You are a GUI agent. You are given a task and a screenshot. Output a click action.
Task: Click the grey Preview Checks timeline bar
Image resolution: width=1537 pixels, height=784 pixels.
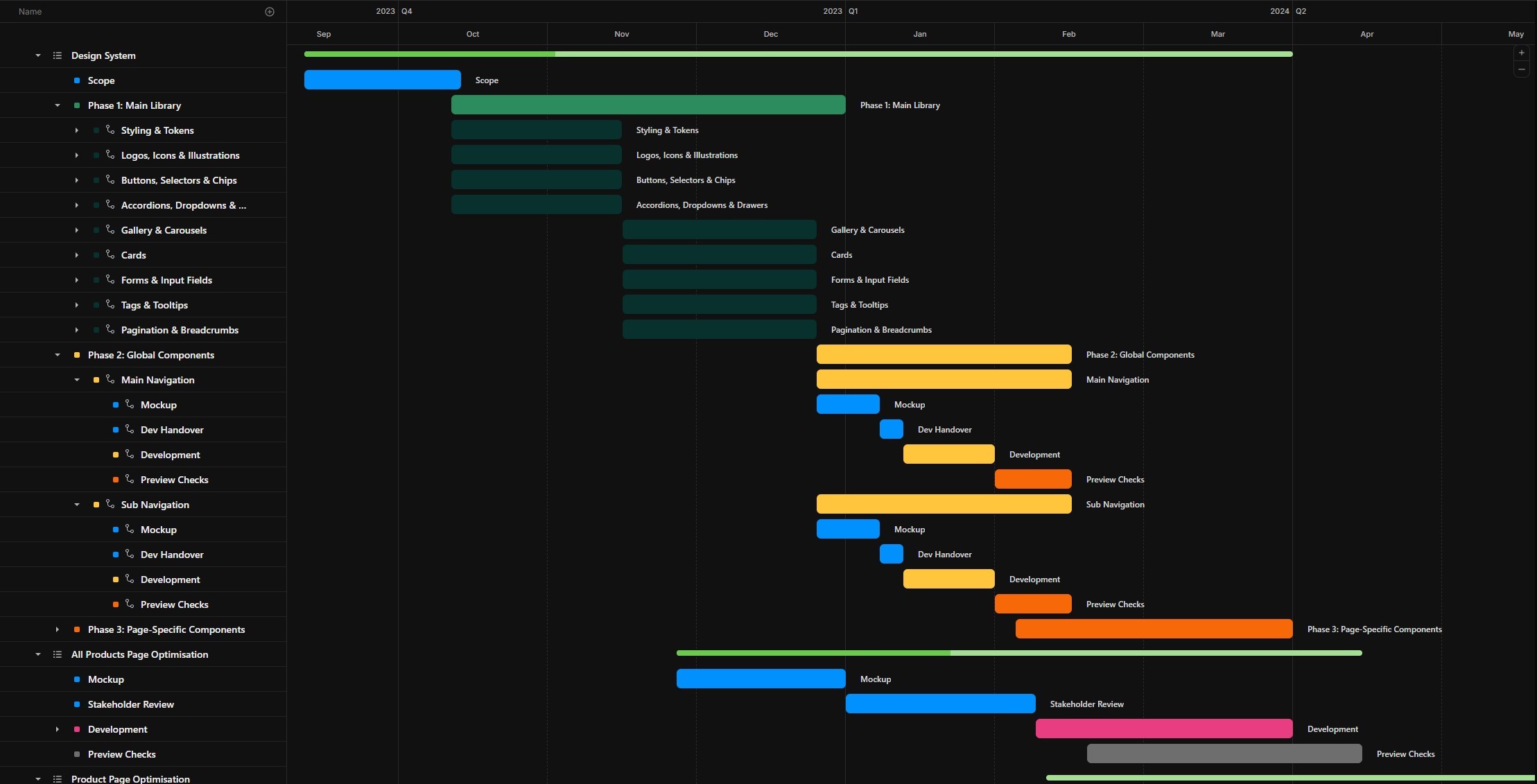pos(1224,753)
